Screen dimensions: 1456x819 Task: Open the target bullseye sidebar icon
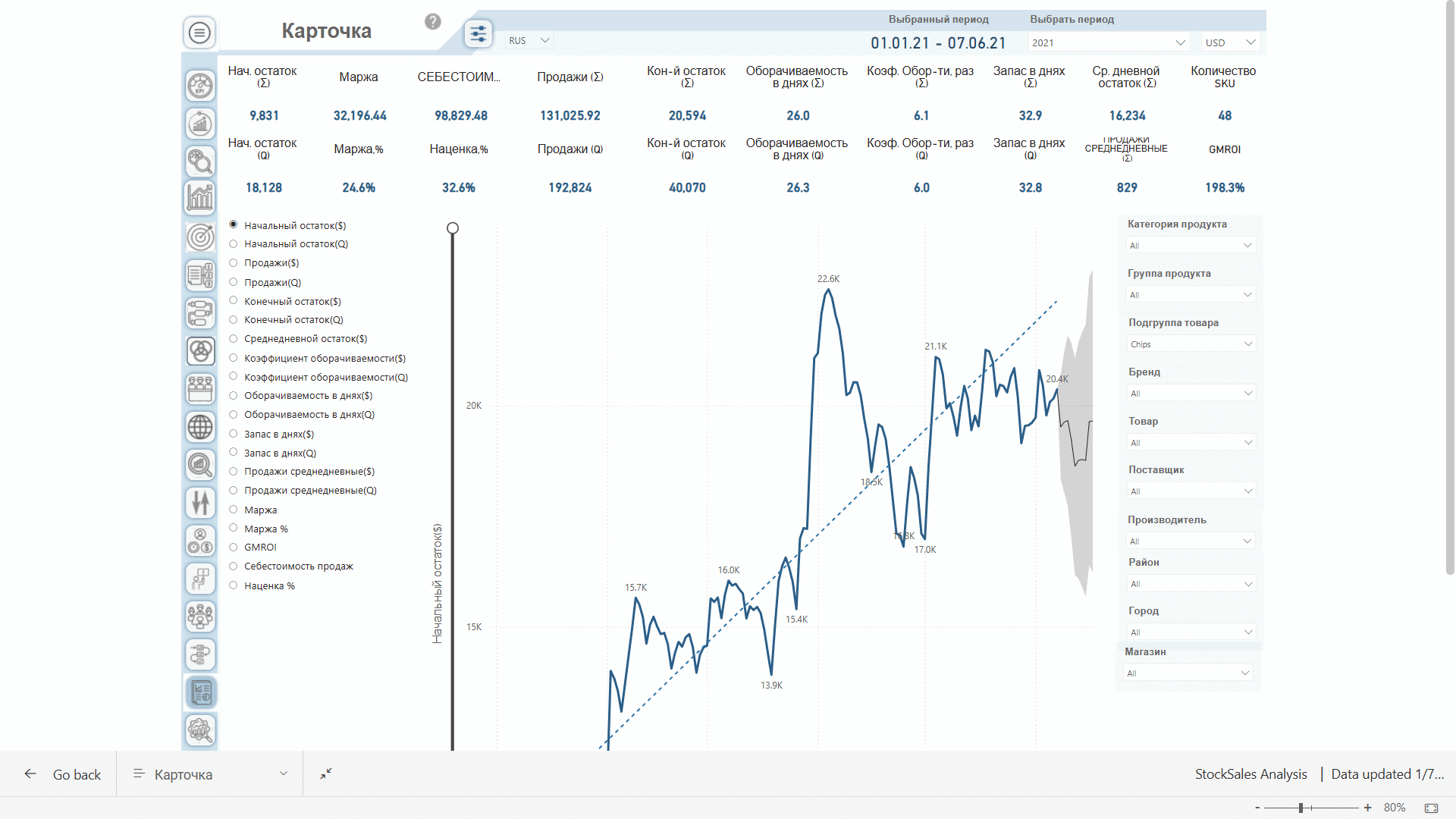click(200, 237)
